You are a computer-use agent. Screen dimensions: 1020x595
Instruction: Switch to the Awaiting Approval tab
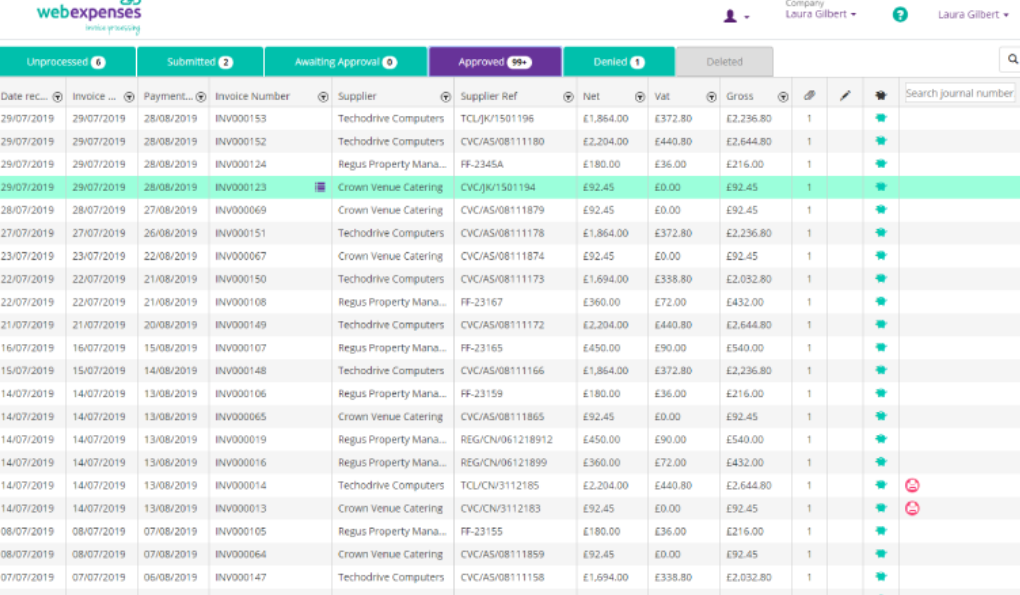tap(346, 62)
